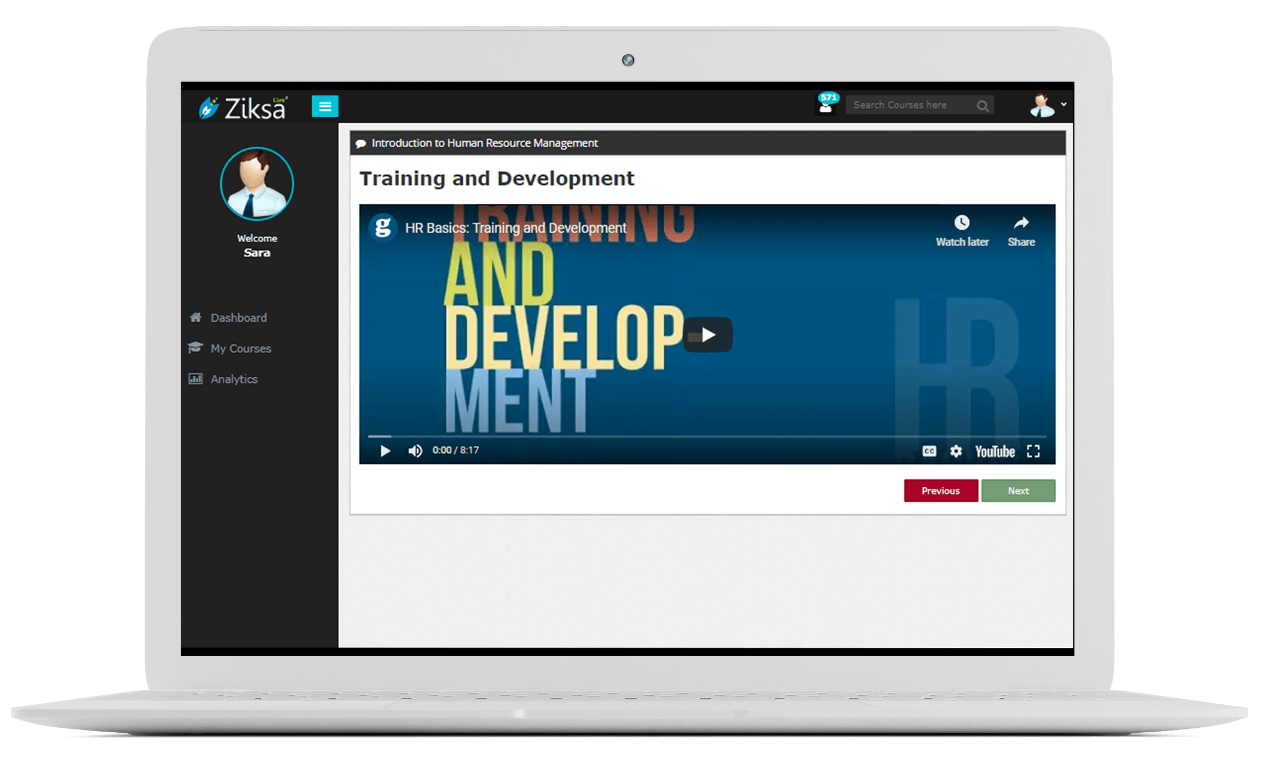Click the My Courses graduation cap icon

pyautogui.click(x=195, y=348)
